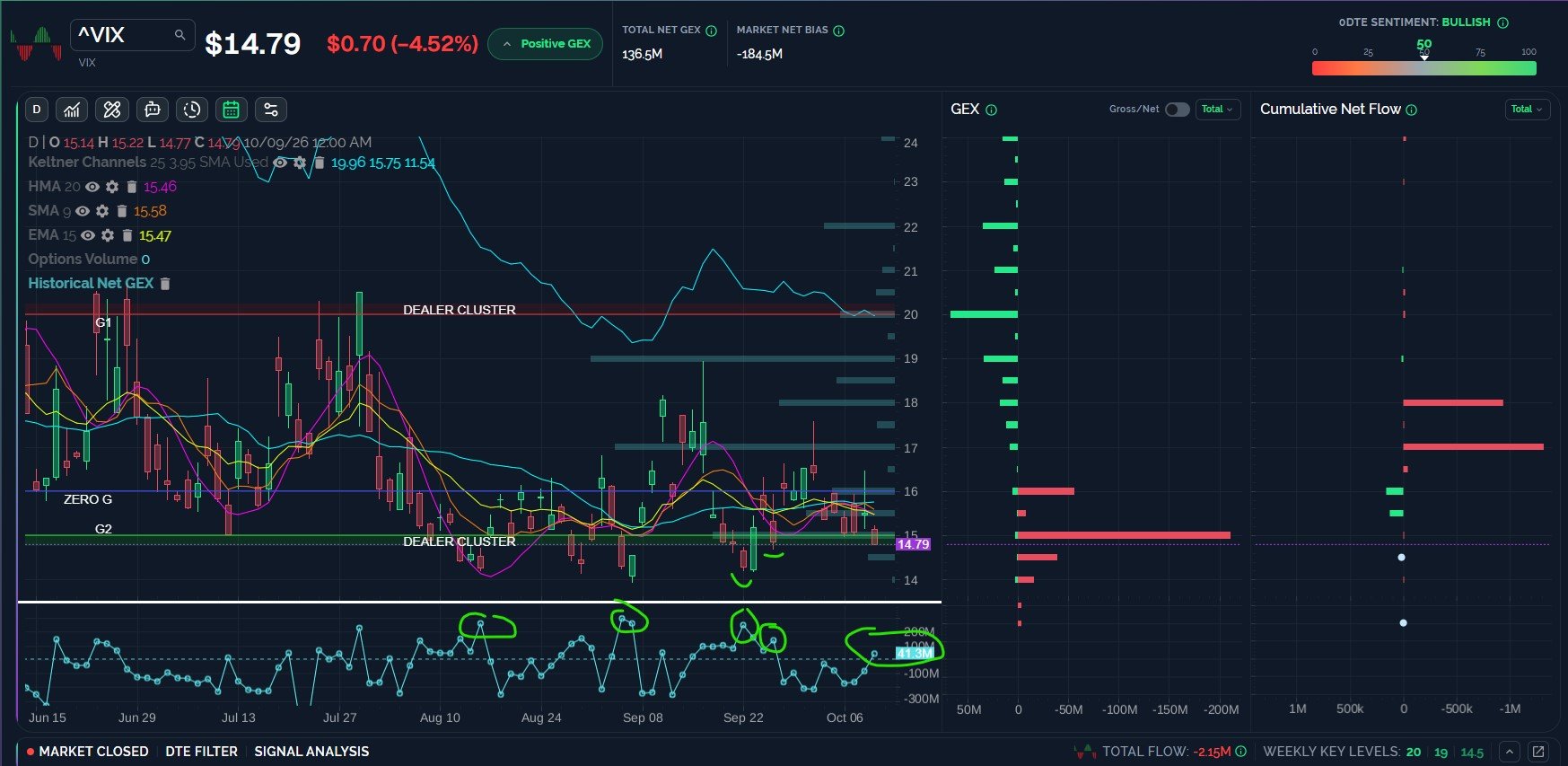The image size is (1568, 766).
Task: Open the D timeframe selector
Action: point(36,110)
